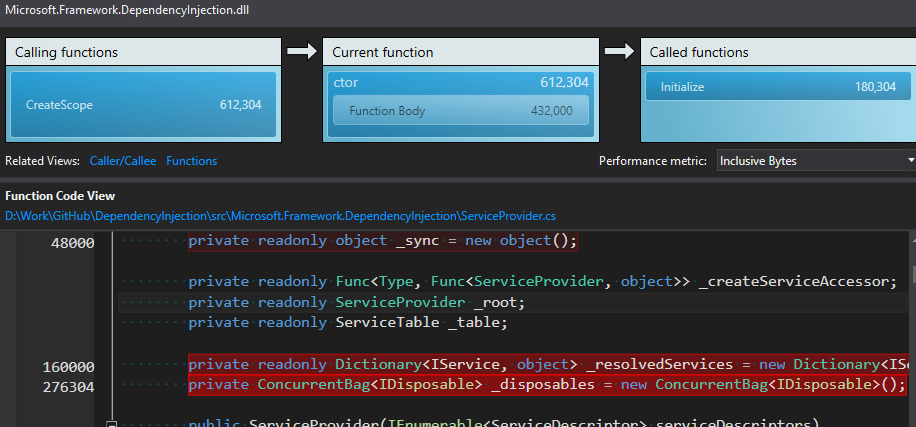Viewport: 916px width, 427px height.
Task: Open the Performance metric dropdown
Action: 816,161
